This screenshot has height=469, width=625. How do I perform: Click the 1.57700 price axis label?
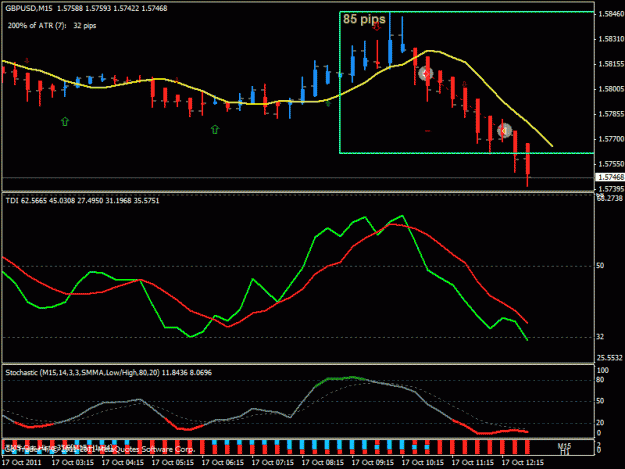[x=611, y=139]
